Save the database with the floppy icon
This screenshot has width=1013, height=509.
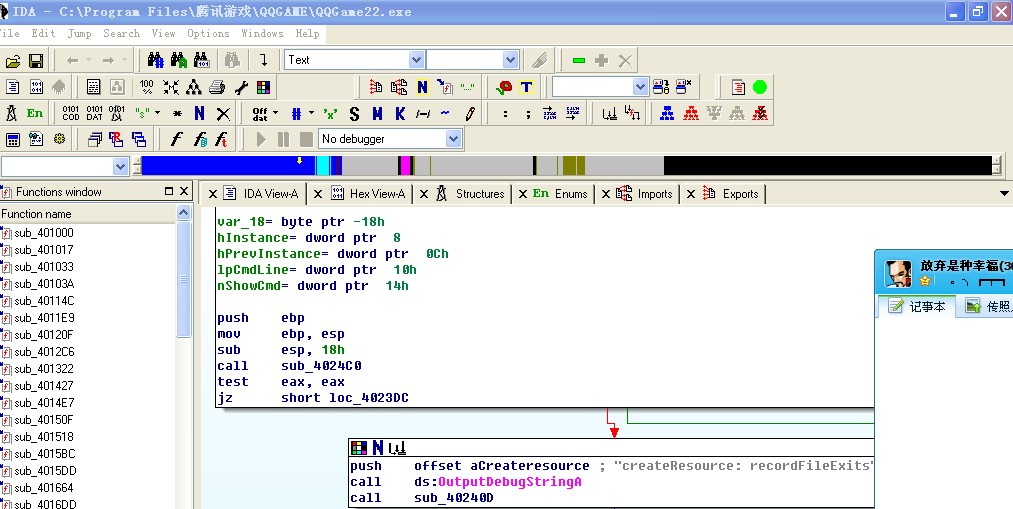[36, 61]
